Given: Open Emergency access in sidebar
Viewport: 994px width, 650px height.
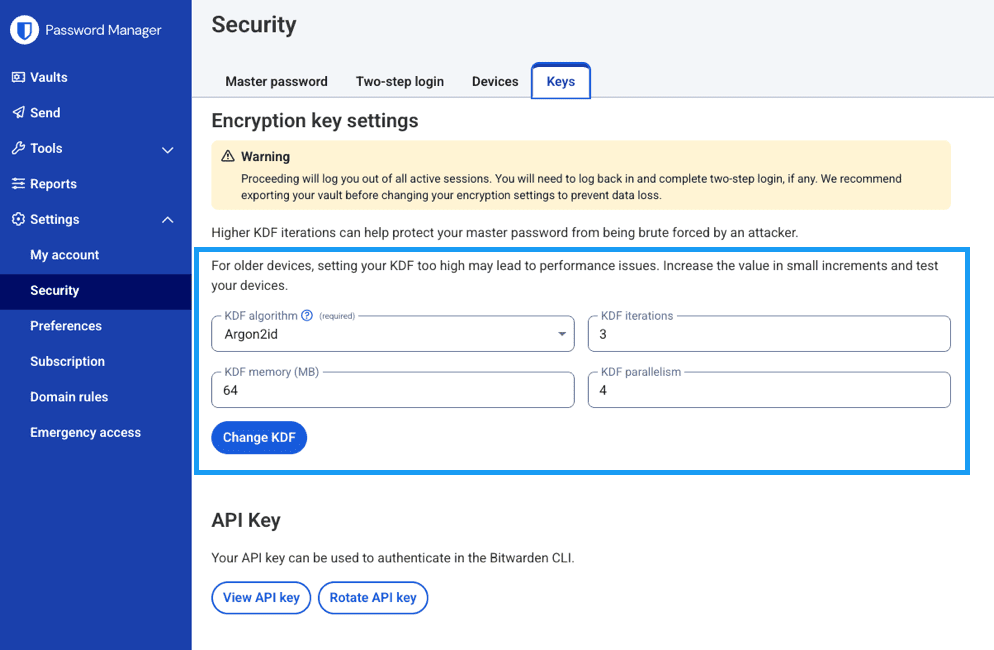Looking at the screenshot, I should [x=86, y=432].
